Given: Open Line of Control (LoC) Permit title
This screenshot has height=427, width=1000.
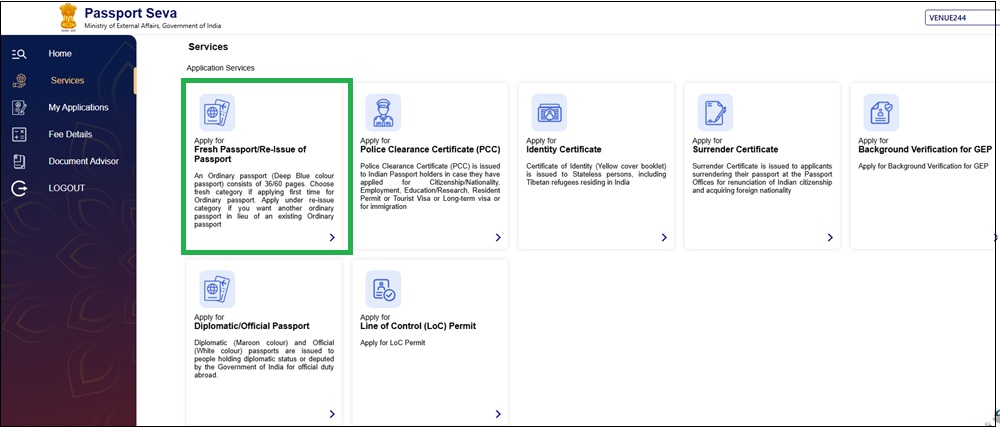Looking at the screenshot, I should click(418, 326).
